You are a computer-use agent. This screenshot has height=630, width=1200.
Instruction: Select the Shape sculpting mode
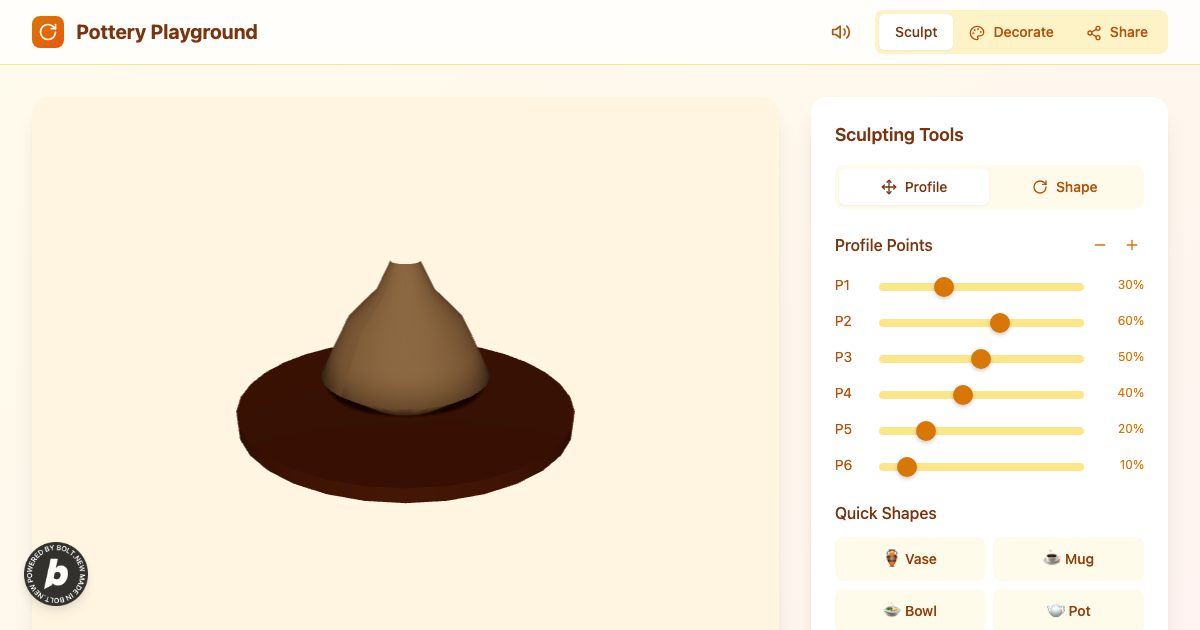point(1065,187)
